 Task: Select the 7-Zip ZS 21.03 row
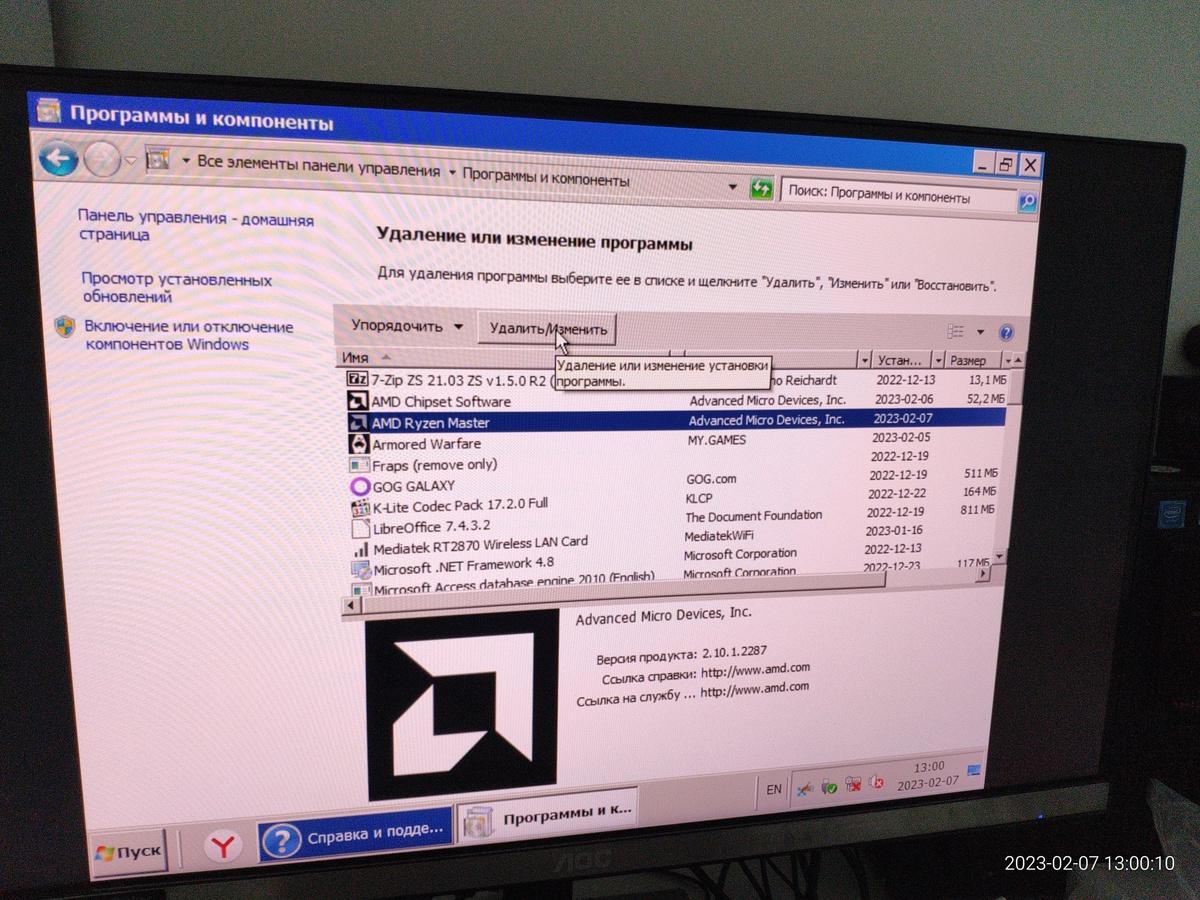tap(676, 380)
